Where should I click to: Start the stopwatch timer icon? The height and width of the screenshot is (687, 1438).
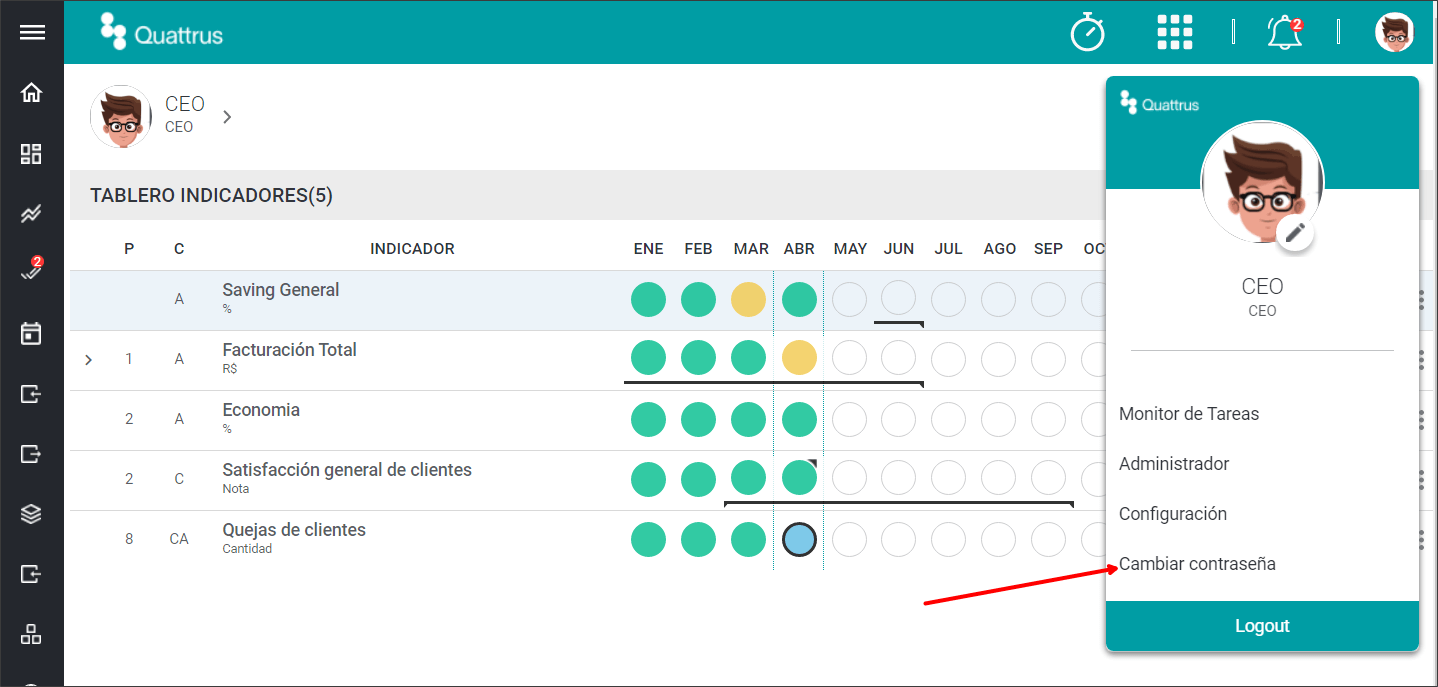[1088, 33]
